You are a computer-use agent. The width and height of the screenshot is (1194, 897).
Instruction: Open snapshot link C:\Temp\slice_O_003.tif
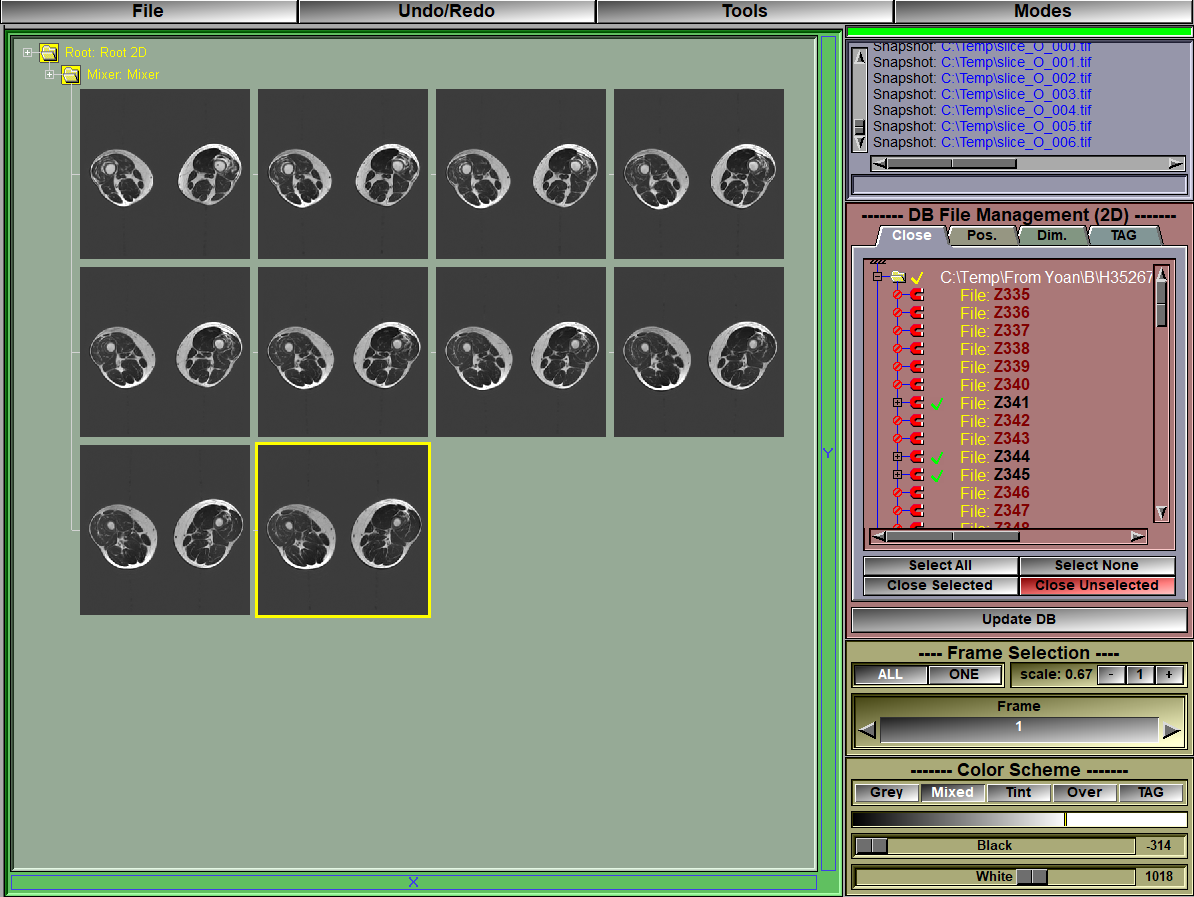[1016, 94]
